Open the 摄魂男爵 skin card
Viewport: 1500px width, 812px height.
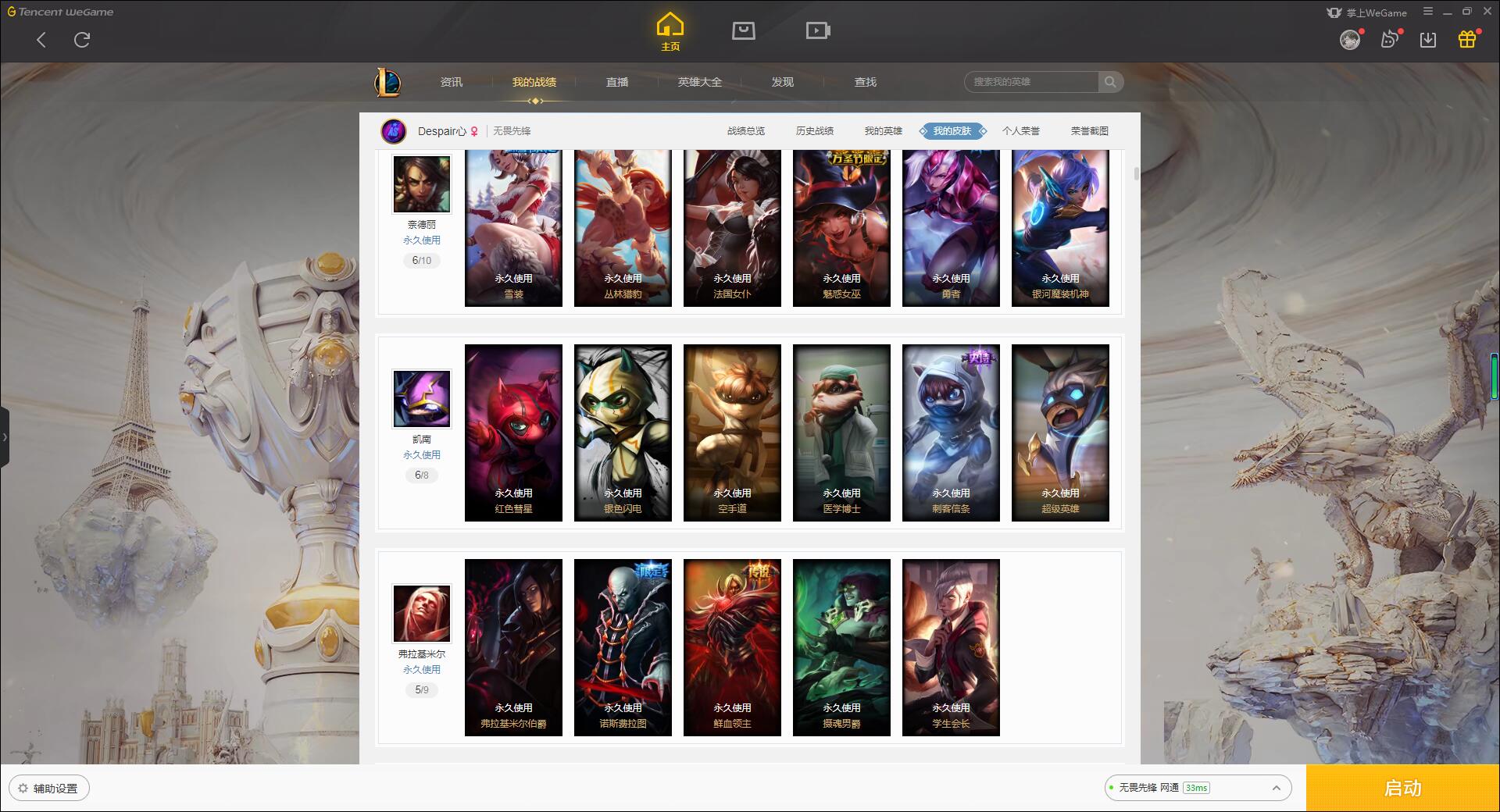pos(841,647)
